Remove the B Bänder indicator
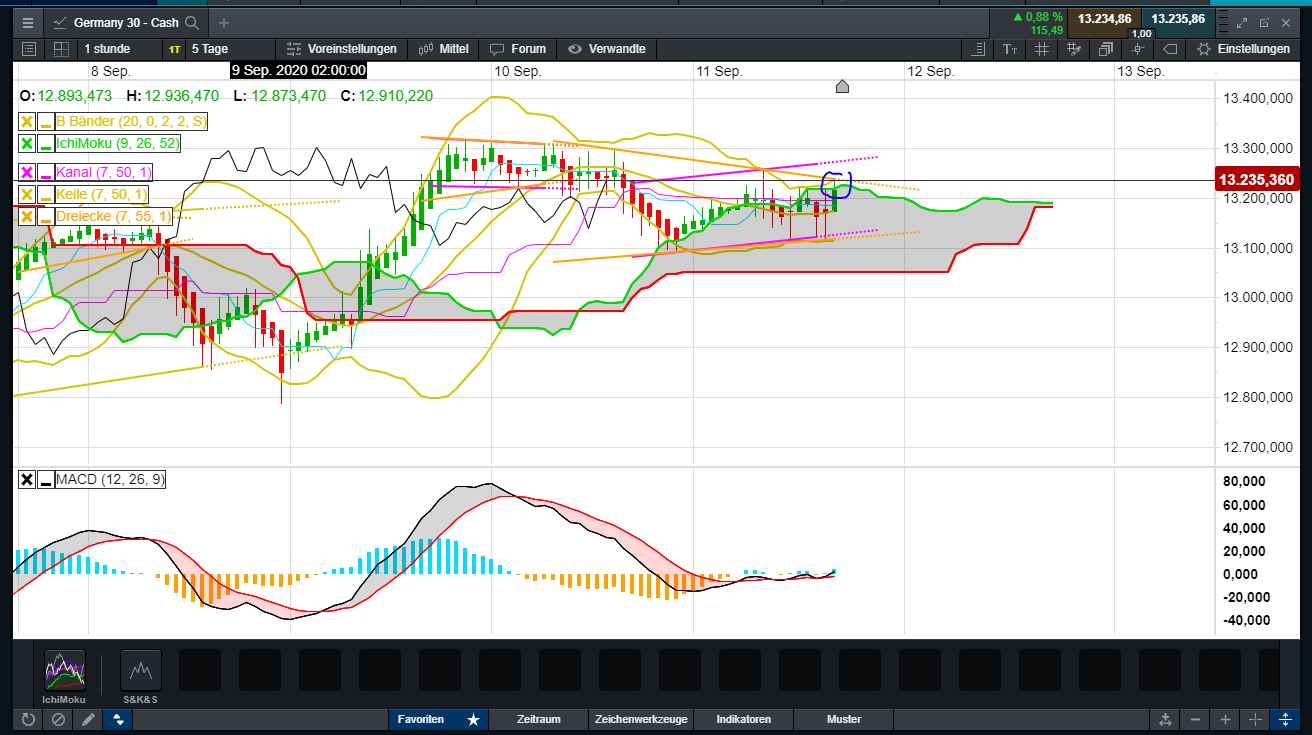1312x735 pixels. point(27,121)
